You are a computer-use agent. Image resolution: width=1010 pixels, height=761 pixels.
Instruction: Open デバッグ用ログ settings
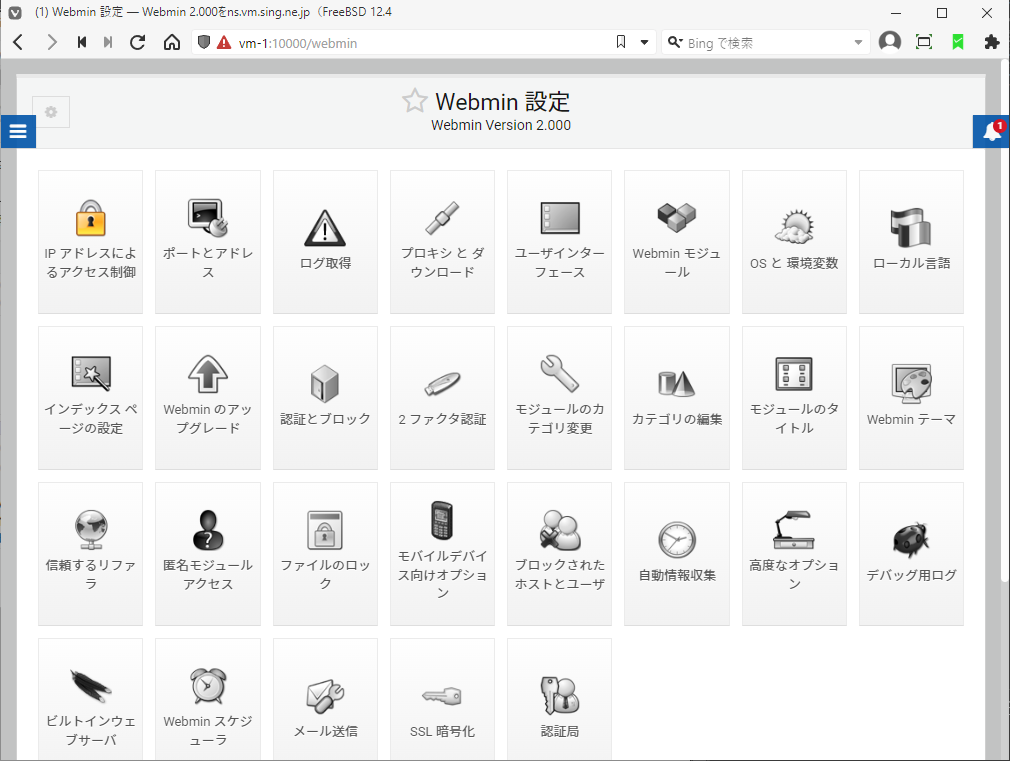[x=911, y=554]
